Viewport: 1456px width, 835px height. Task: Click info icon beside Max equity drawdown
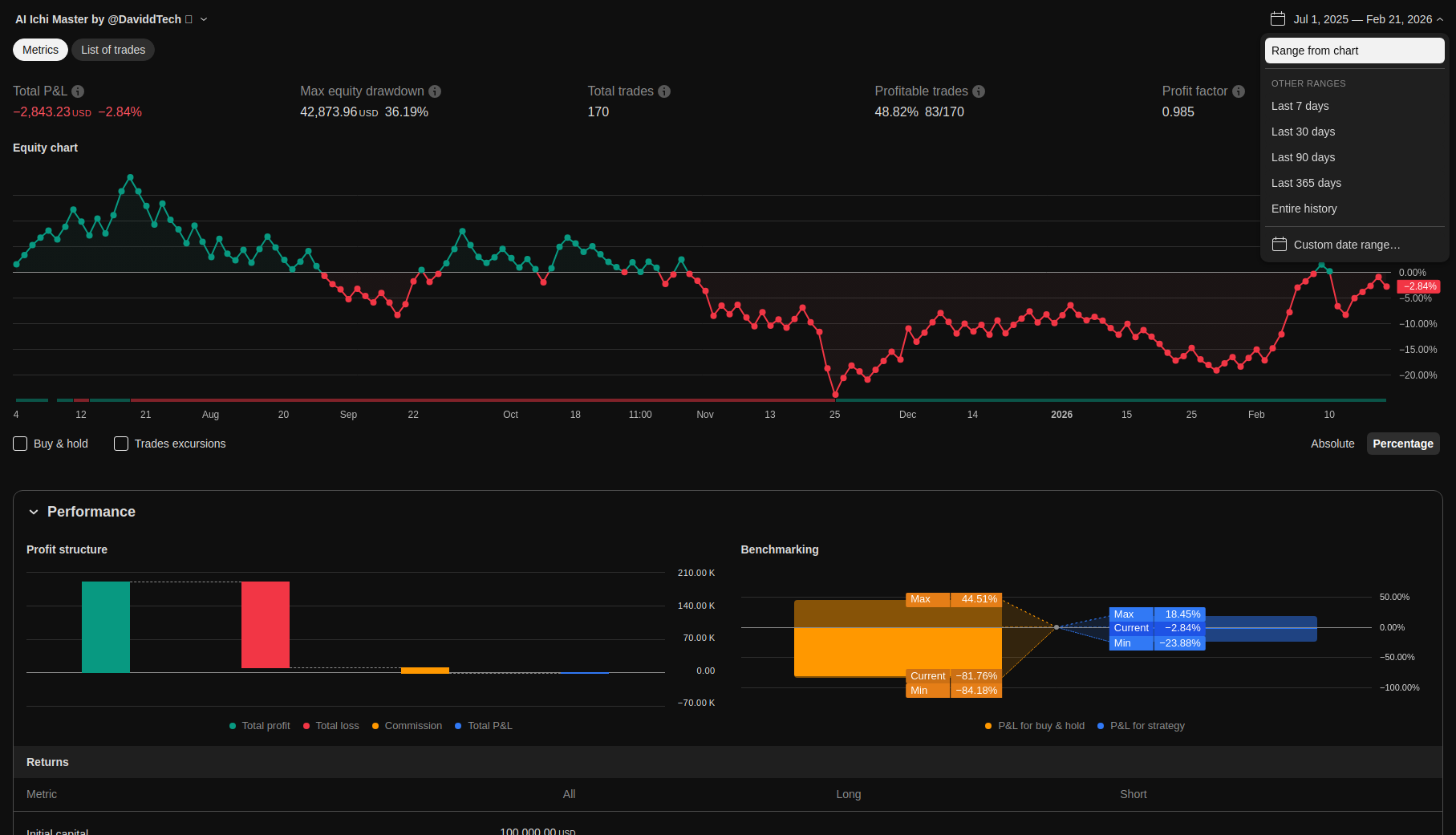(x=435, y=91)
